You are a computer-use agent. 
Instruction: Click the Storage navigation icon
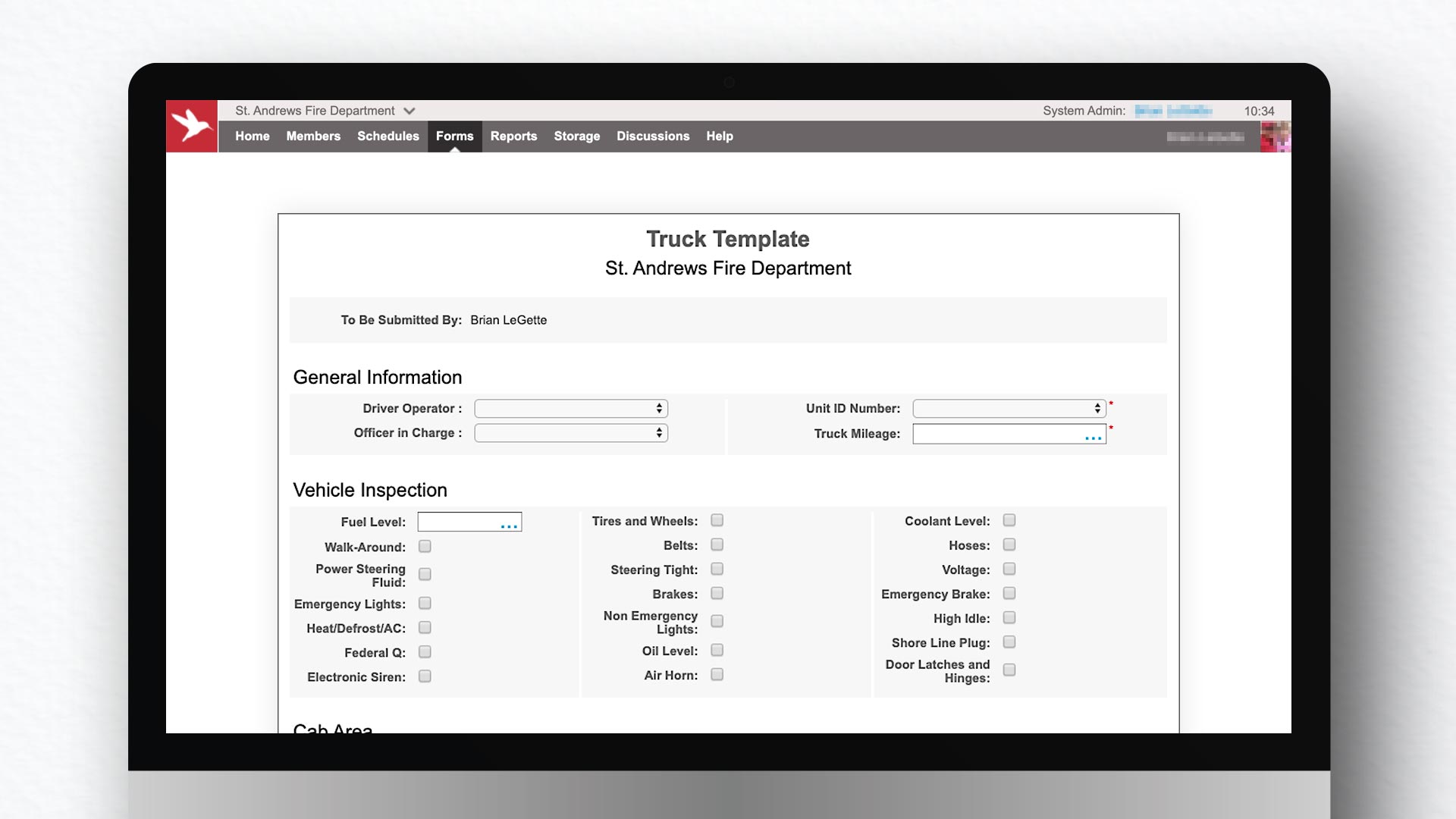click(576, 136)
